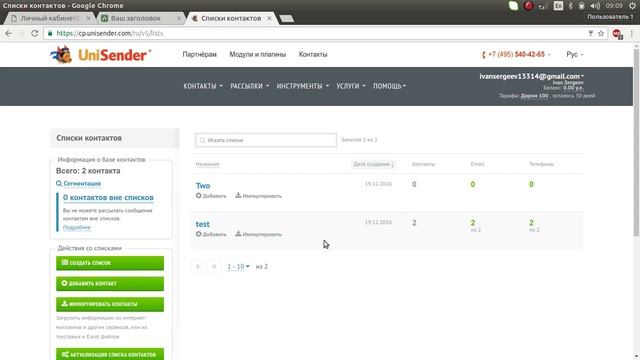Click ДОБАВИТЬ КОНТАКТ green button
The height and width of the screenshot is (360, 640).
110,283
